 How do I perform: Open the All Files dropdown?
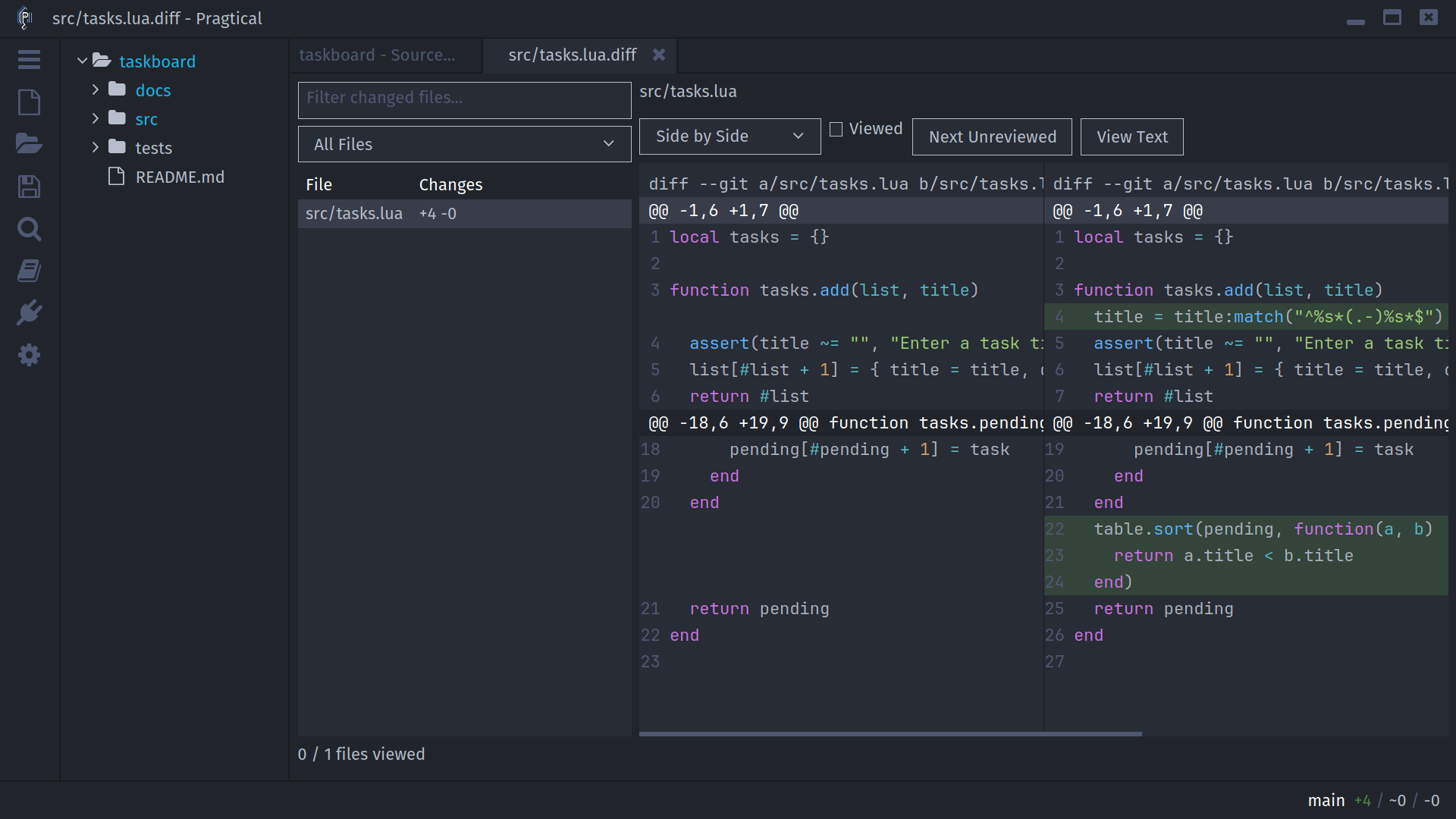click(x=464, y=144)
